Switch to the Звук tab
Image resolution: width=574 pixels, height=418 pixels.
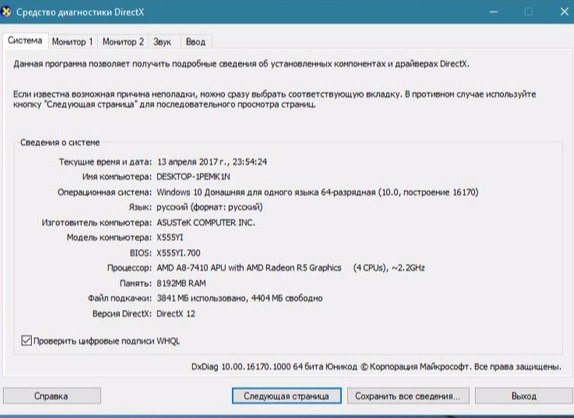click(x=162, y=42)
